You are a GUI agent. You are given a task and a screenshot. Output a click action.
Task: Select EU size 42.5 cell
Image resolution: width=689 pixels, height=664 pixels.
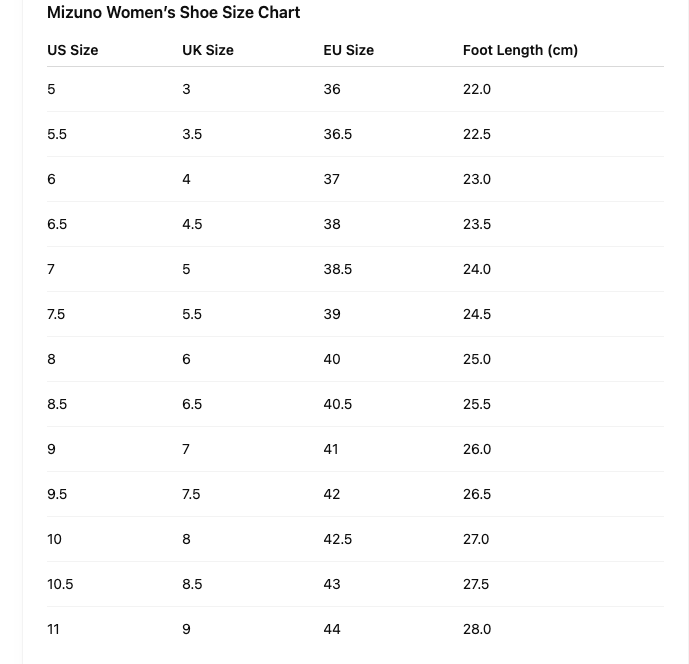337,539
